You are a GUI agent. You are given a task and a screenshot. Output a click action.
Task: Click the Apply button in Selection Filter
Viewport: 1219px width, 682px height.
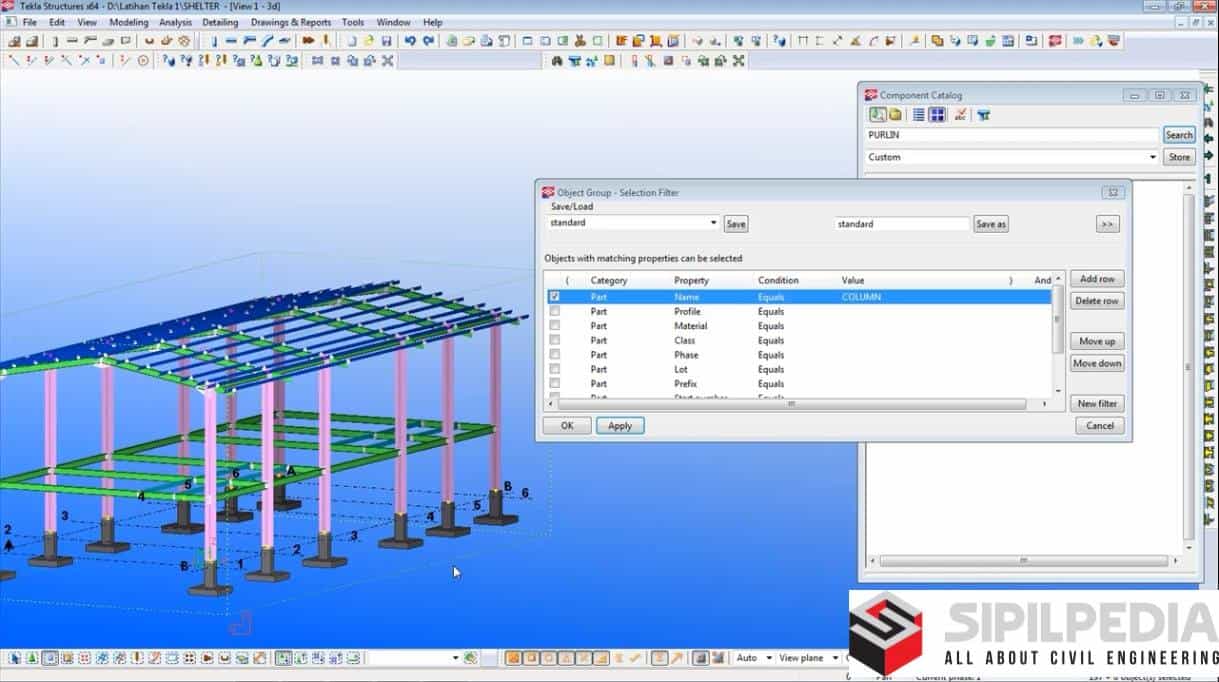click(620, 426)
